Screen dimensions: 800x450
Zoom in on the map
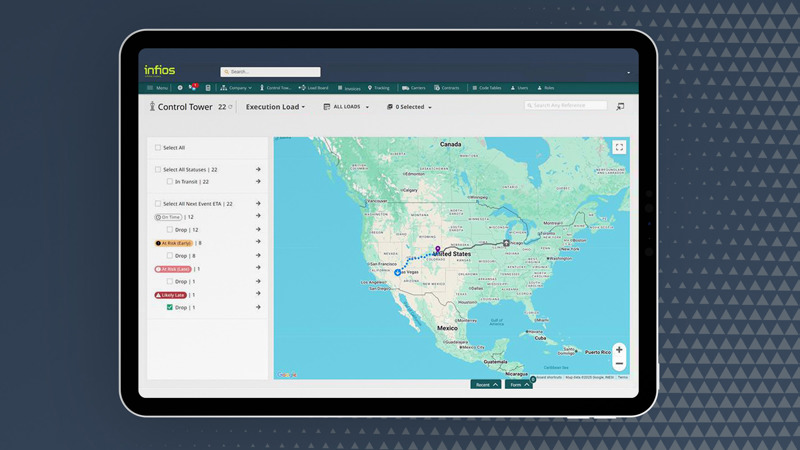tap(619, 350)
